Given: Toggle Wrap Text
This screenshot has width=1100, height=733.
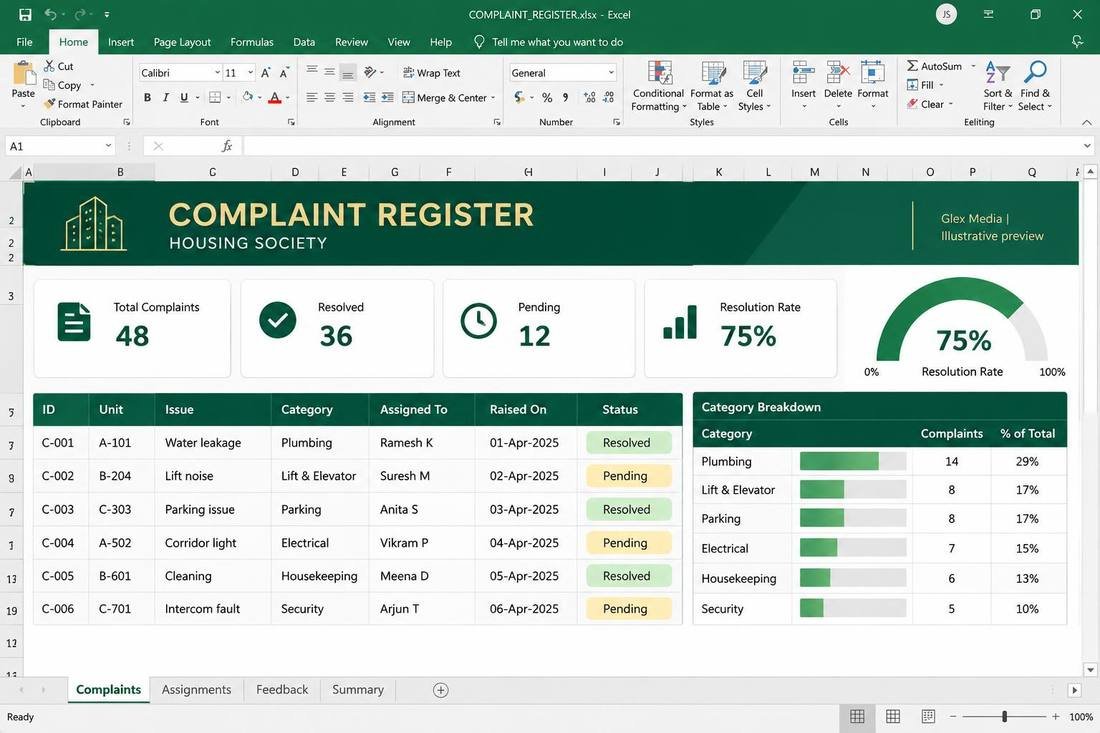Looking at the screenshot, I should coord(431,73).
